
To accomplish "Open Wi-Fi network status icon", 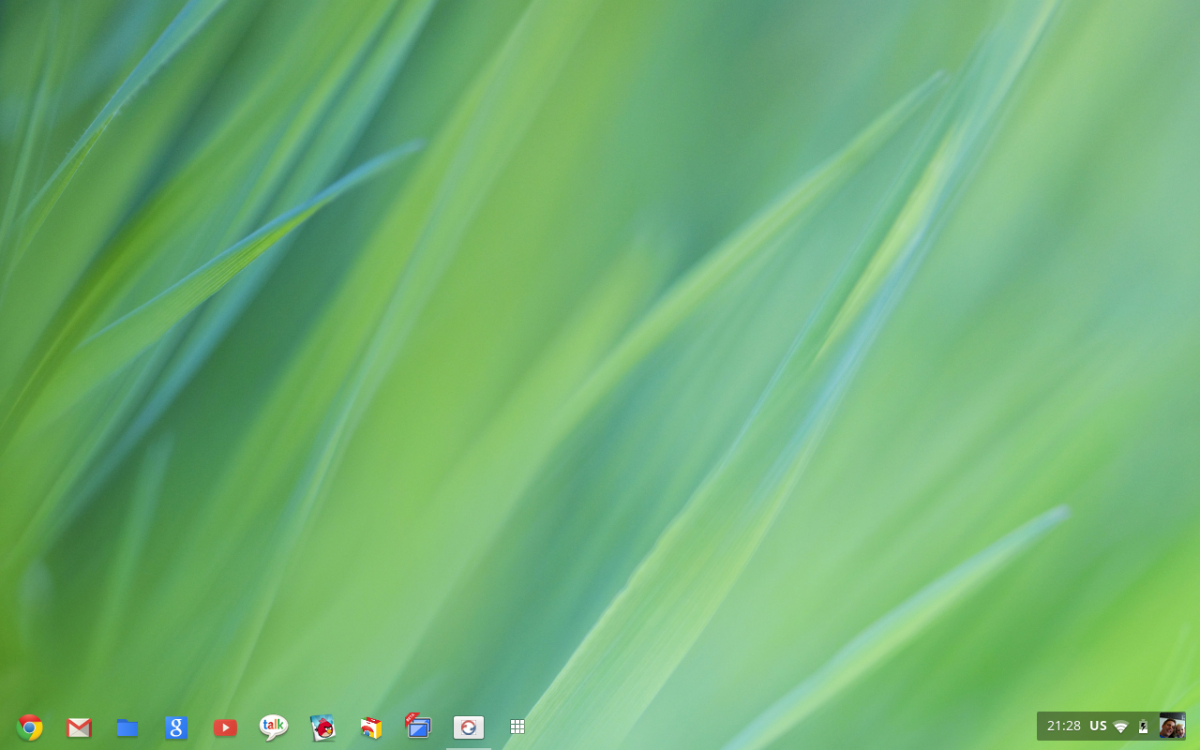I will click(x=1121, y=726).
